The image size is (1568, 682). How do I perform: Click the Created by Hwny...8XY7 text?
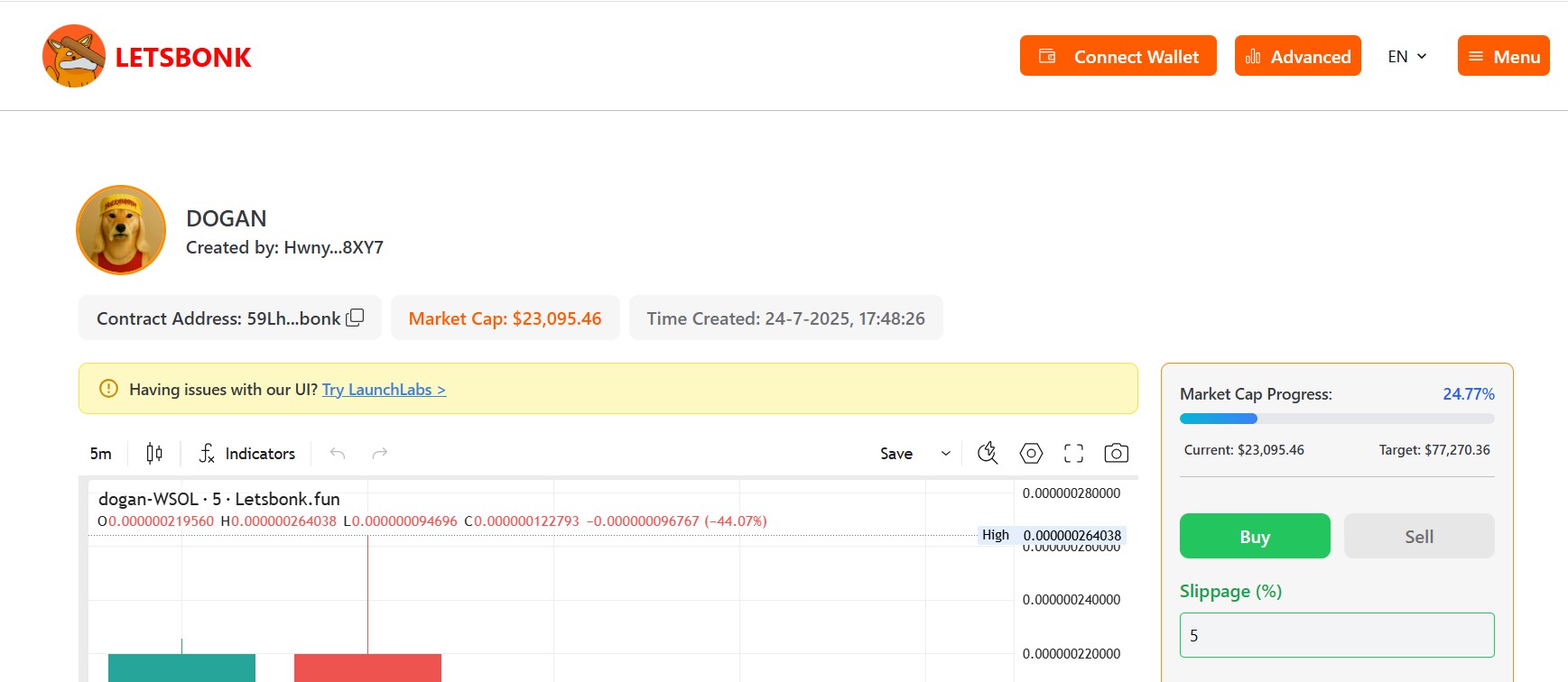284,247
